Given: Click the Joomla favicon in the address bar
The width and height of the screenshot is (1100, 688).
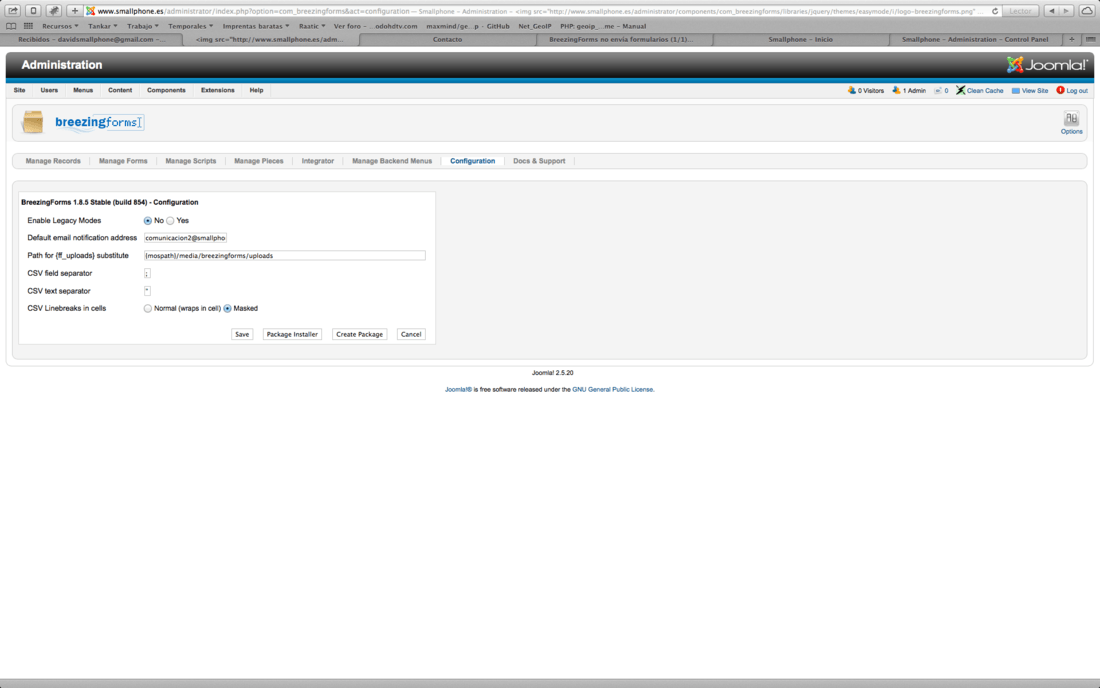Looking at the screenshot, I should (x=90, y=11).
